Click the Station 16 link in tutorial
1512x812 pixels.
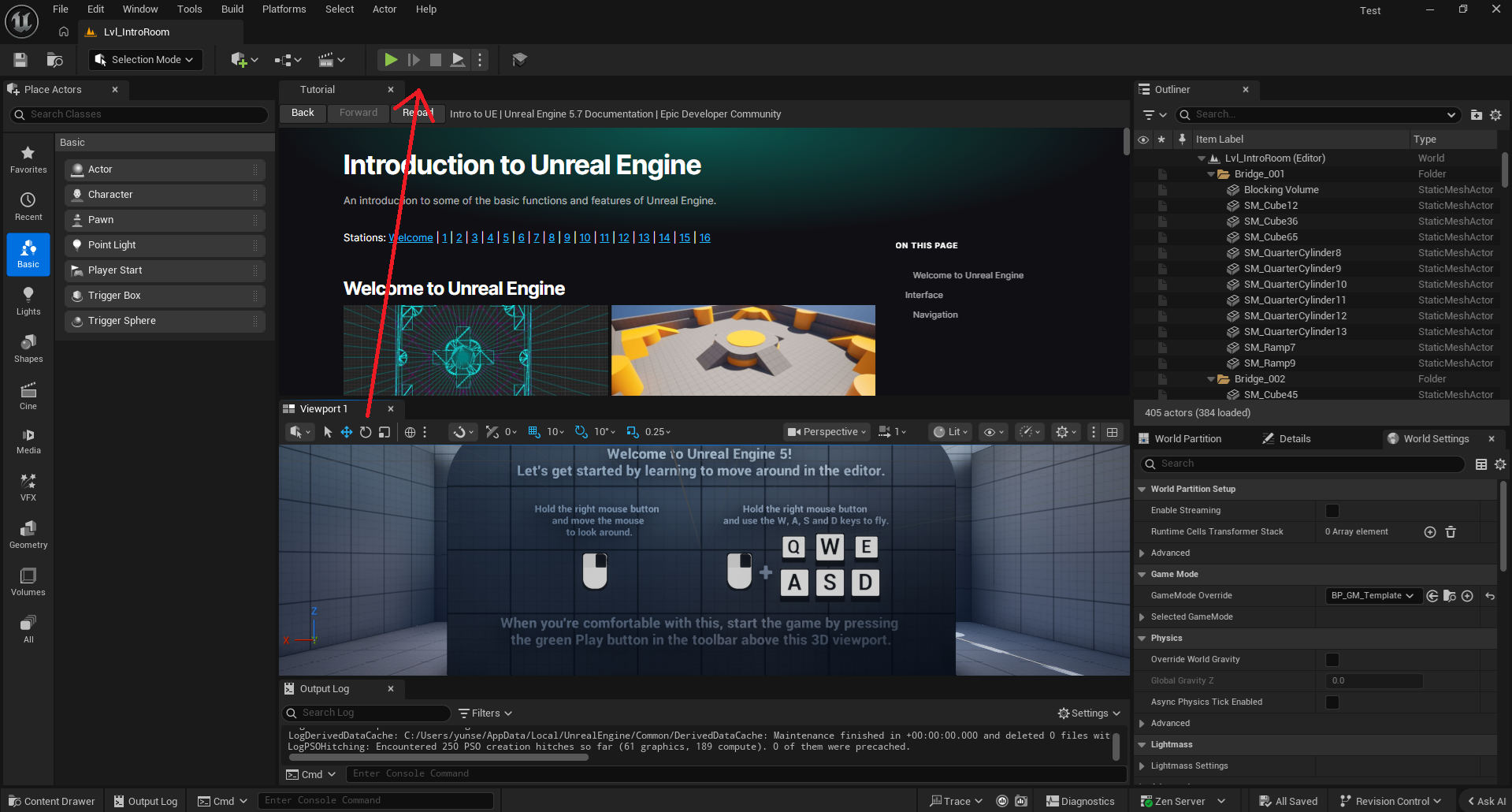tap(704, 238)
